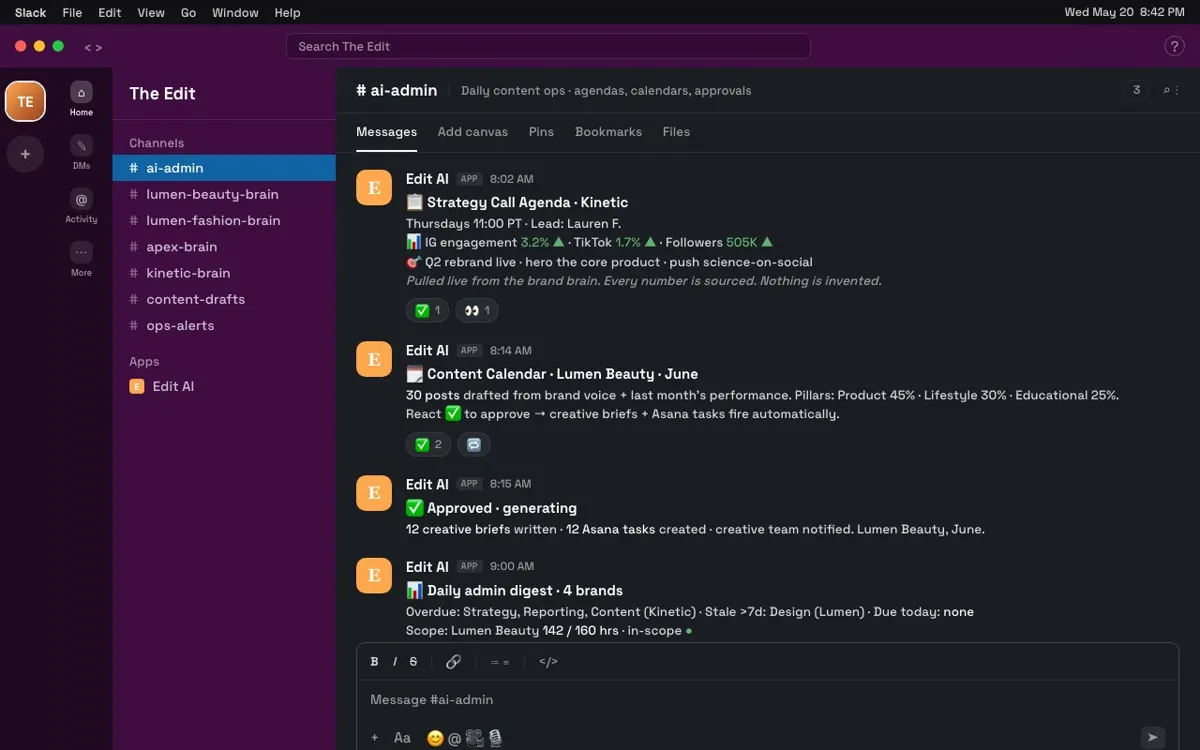Image resolution: width=1200 pixels, height=750 pixels.
Task: Click the Wed May 20 clock
Action: point(1124,13)
